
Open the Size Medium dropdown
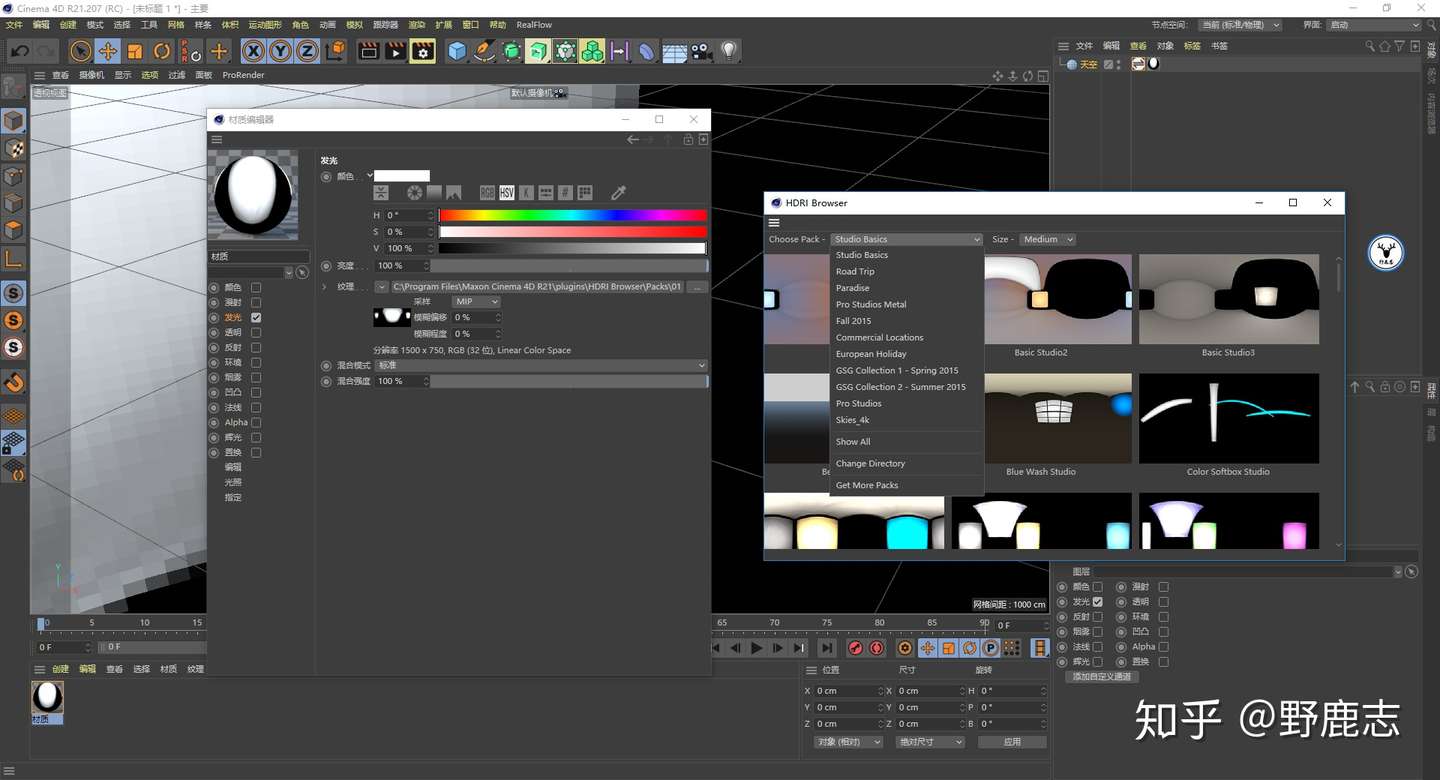1047,239
